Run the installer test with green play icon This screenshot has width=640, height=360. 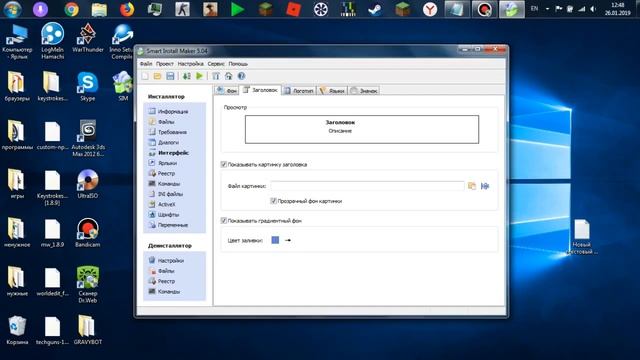coord(199,76)
